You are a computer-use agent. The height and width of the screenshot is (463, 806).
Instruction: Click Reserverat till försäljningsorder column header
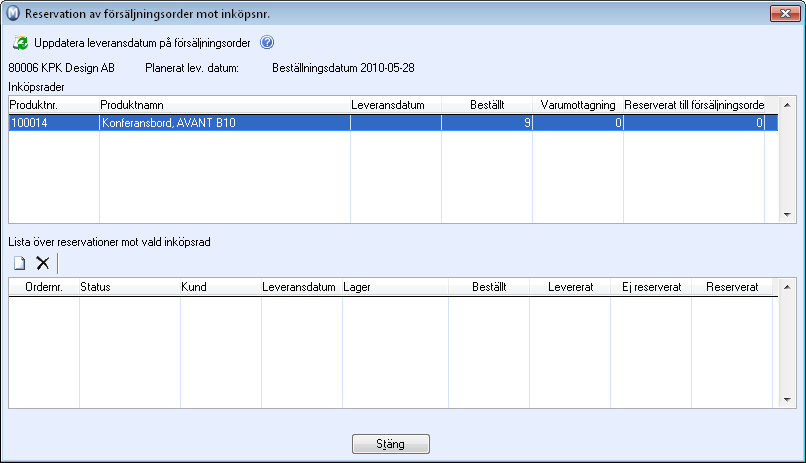coord(694,105)
